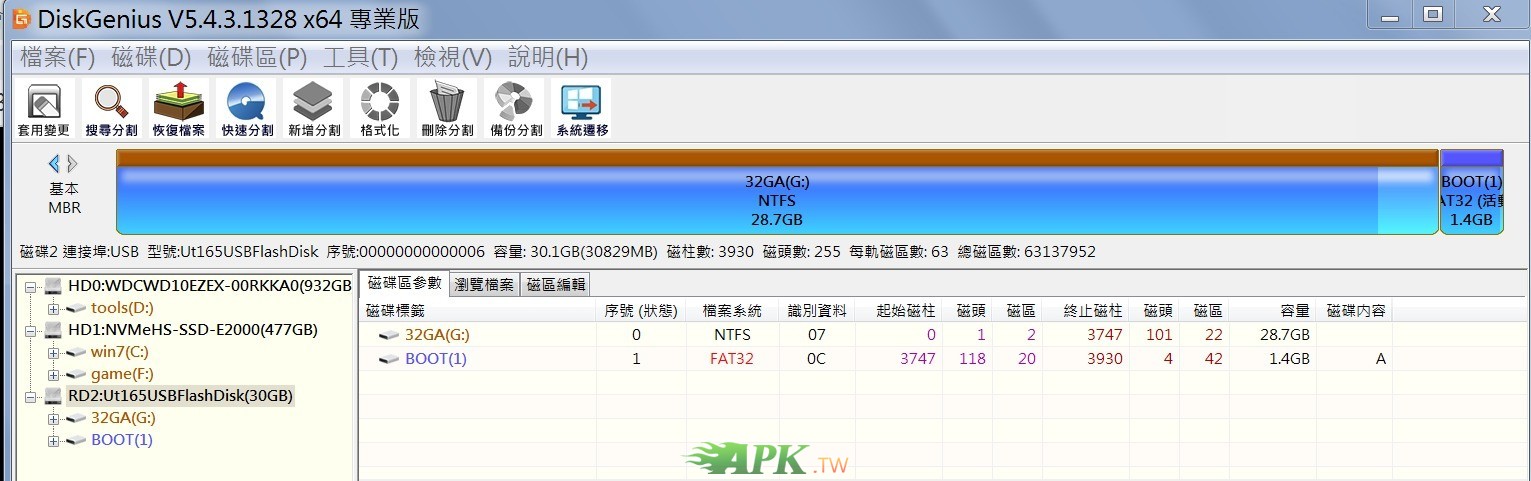Open the 磁碟區(P) menu
The height and width of the screenshot is (481, 1531).
click(x=258, y=57)
